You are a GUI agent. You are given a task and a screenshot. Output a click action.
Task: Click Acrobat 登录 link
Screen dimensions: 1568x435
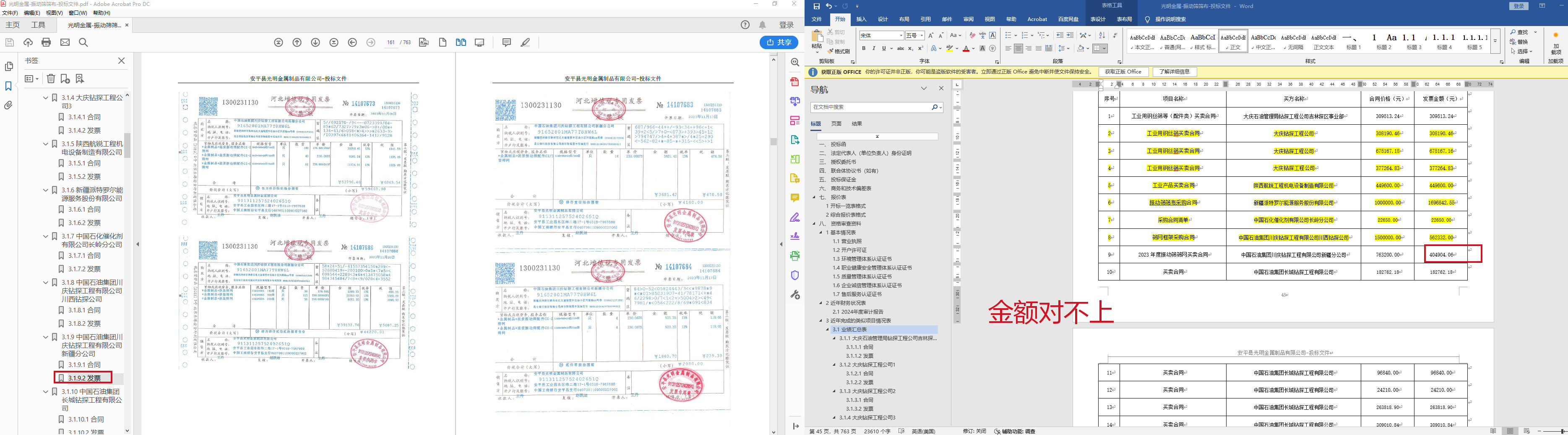[x=787, y=25]
